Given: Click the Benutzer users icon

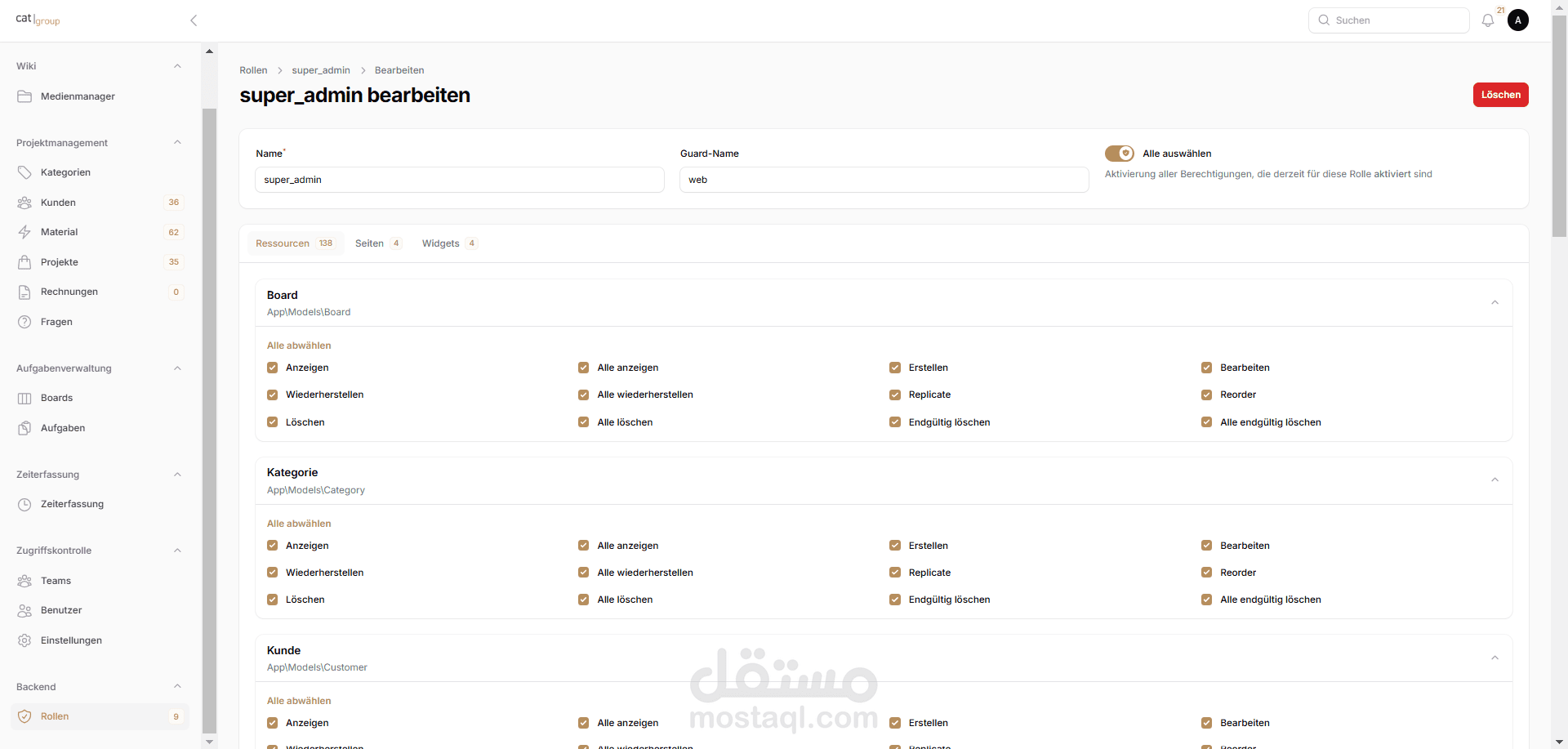Looking at the screenshot, I should (24, 610).
